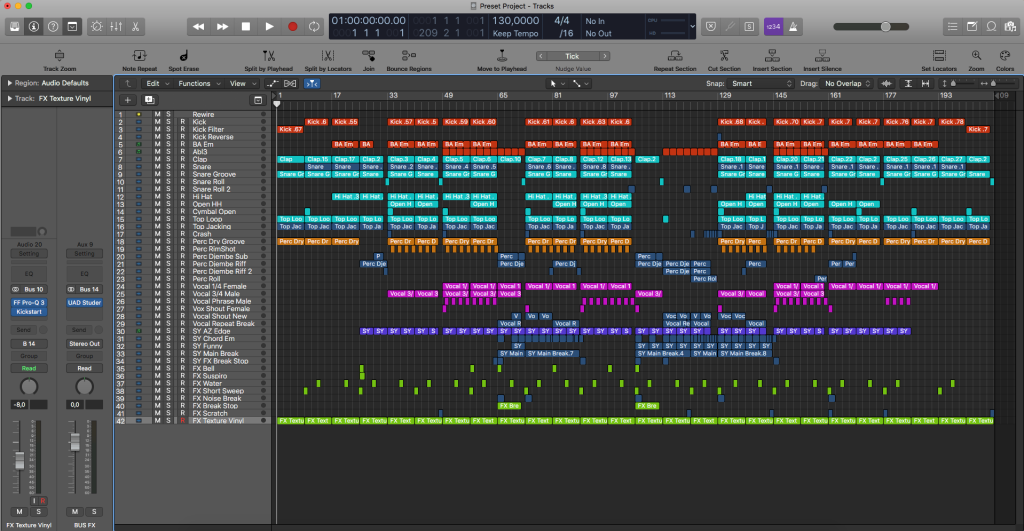
Task: Click Split by Locators tool
Action: (328, 60)
